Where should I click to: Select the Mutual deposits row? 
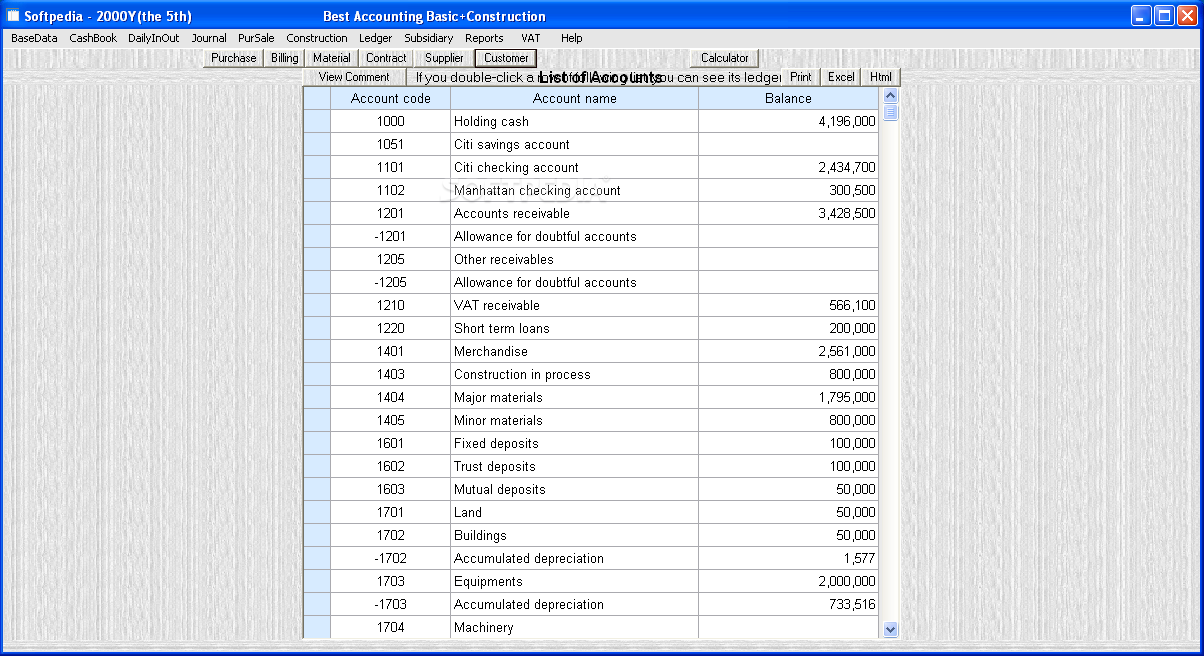tap(591, 490)
